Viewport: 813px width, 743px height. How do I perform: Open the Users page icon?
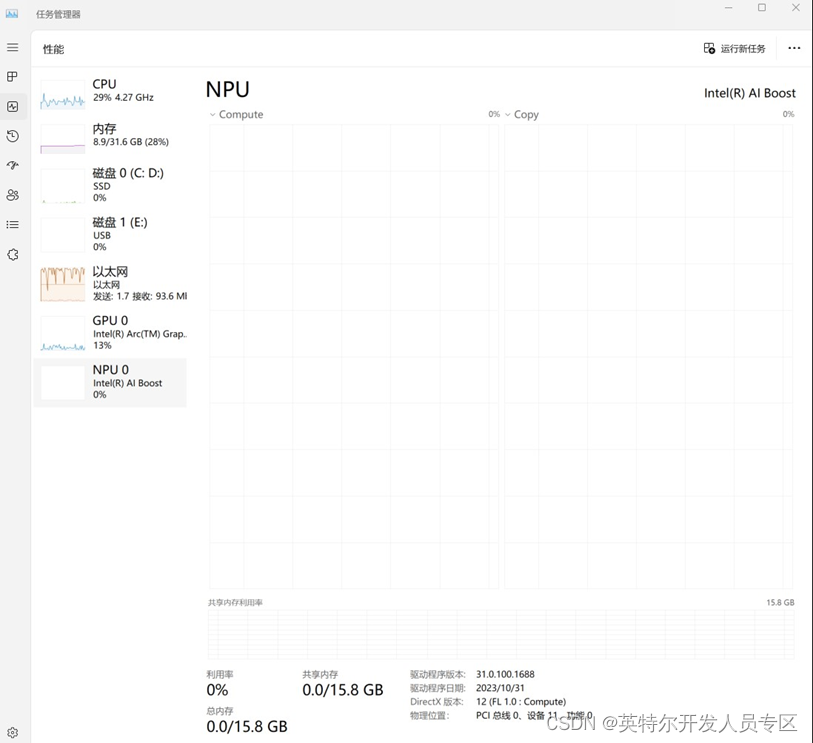pos(12,195)
